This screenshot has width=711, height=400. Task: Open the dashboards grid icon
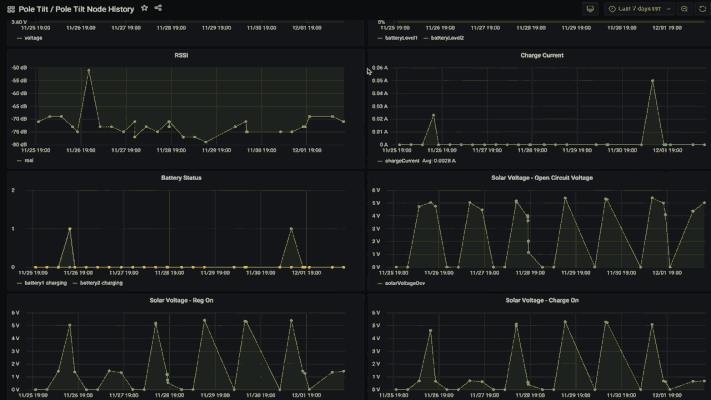(x=11, y=9)
